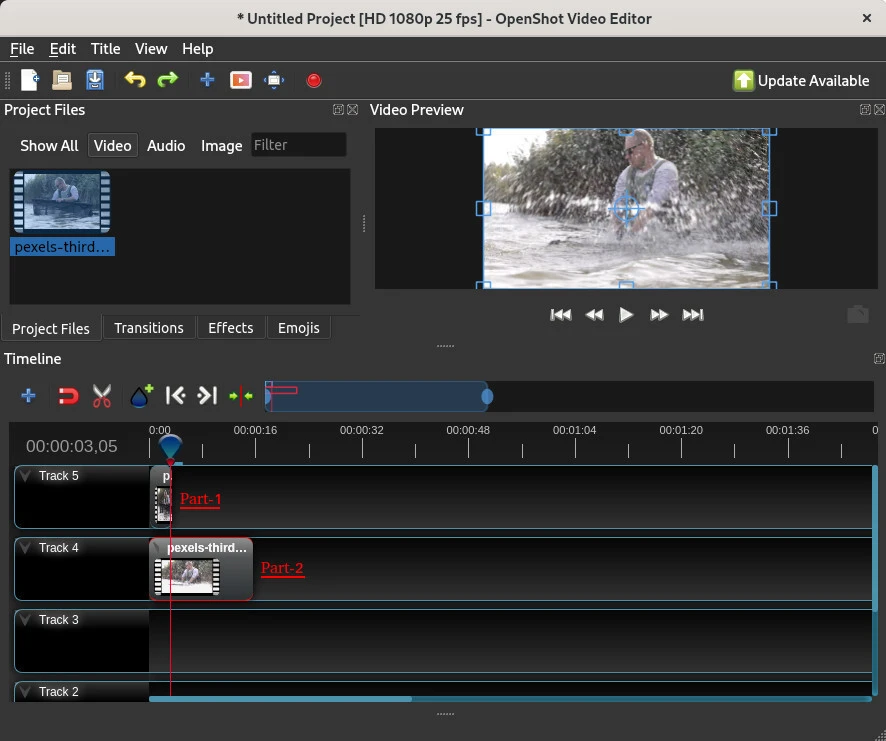Click the project files Filter input field
The height and width of the screenshot is (741, 886).
pos(298,145)
